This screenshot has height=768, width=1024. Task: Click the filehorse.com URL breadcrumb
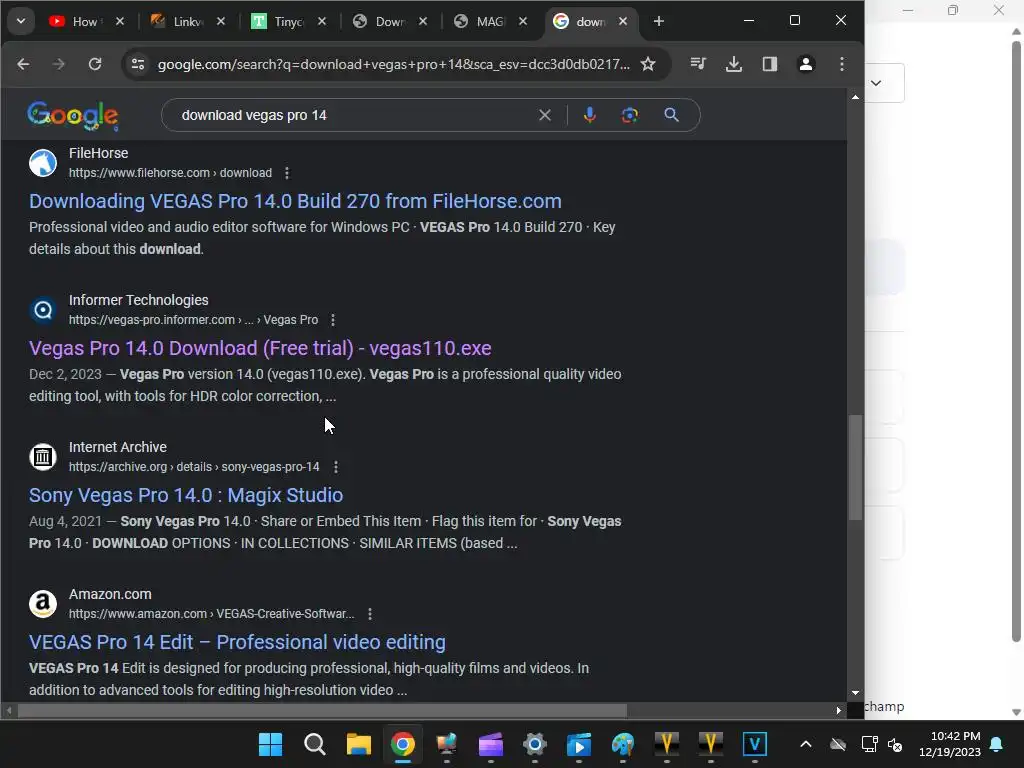[170, 173]
